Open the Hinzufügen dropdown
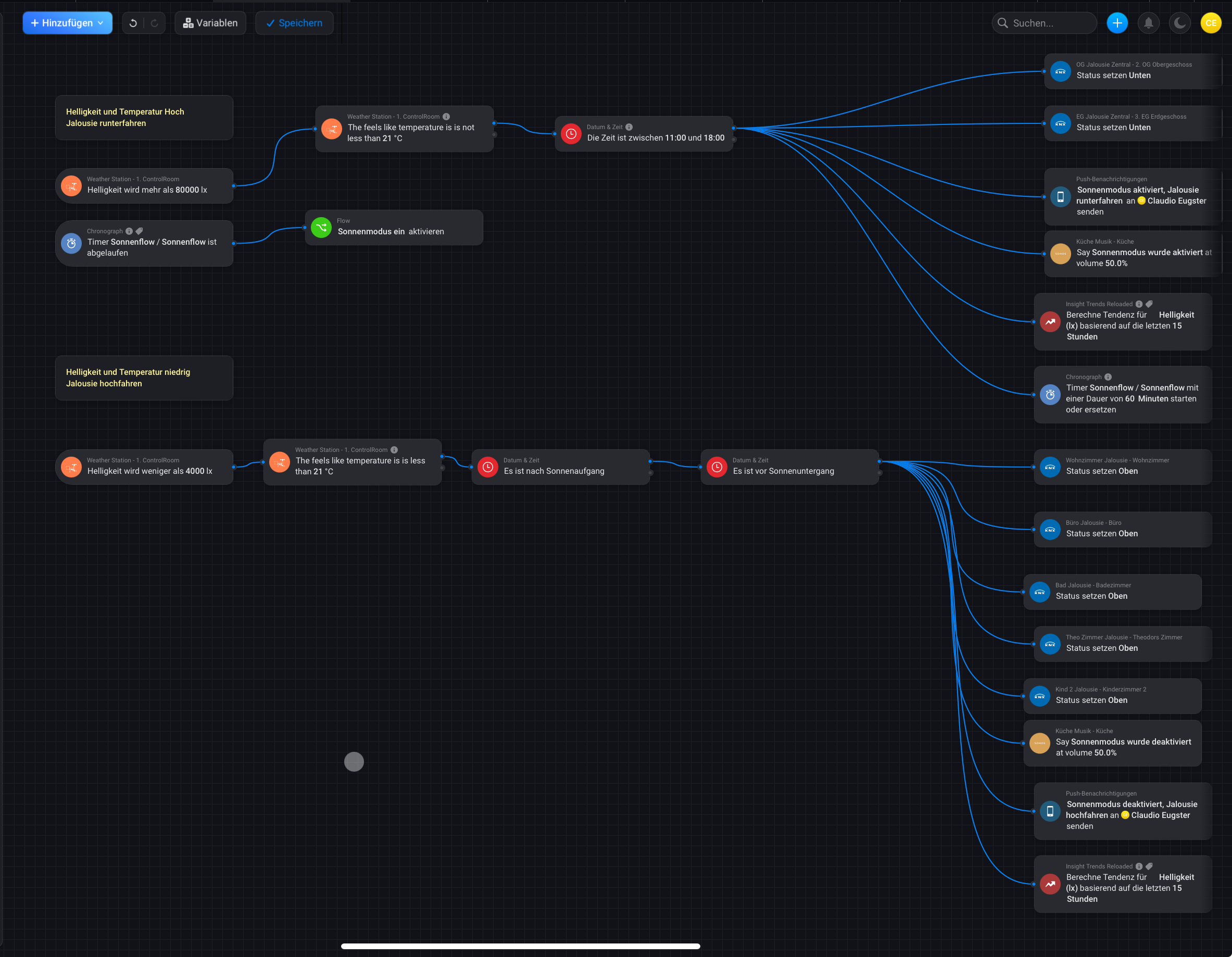Image resolution: width=1232 pixels, height=957 pixels. pos(68,23)
